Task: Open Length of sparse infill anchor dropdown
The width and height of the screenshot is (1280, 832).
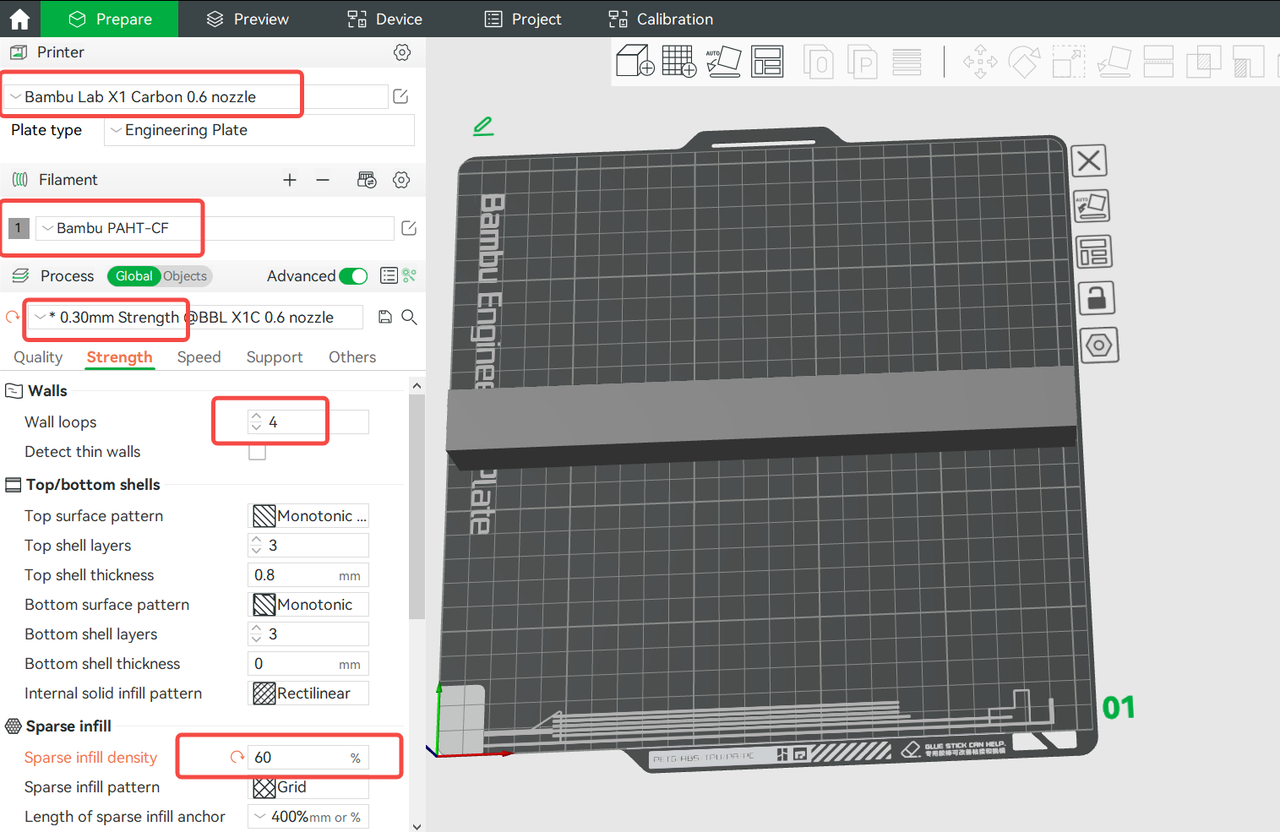Action: (308, 817)
